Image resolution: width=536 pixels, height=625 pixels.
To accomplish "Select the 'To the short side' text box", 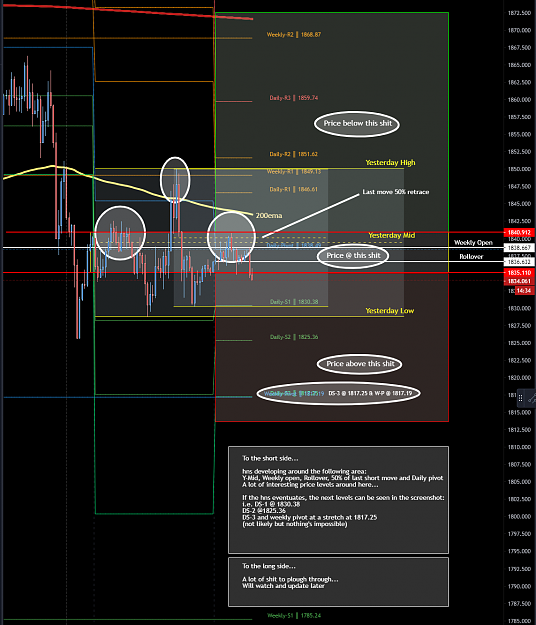I will click(338, 500).
